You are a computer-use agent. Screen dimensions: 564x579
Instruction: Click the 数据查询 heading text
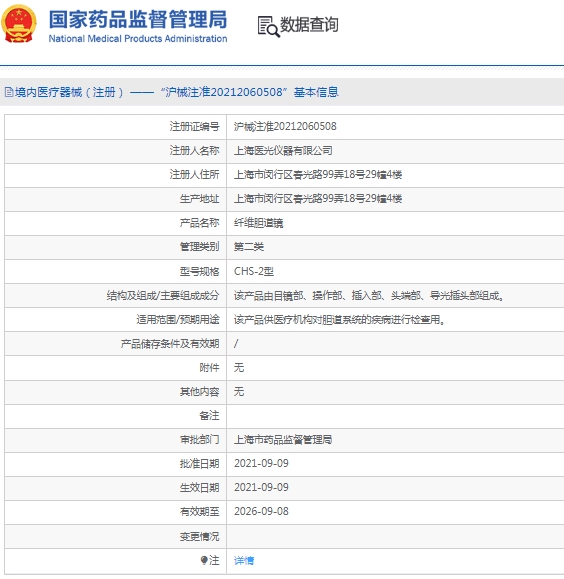309,25
